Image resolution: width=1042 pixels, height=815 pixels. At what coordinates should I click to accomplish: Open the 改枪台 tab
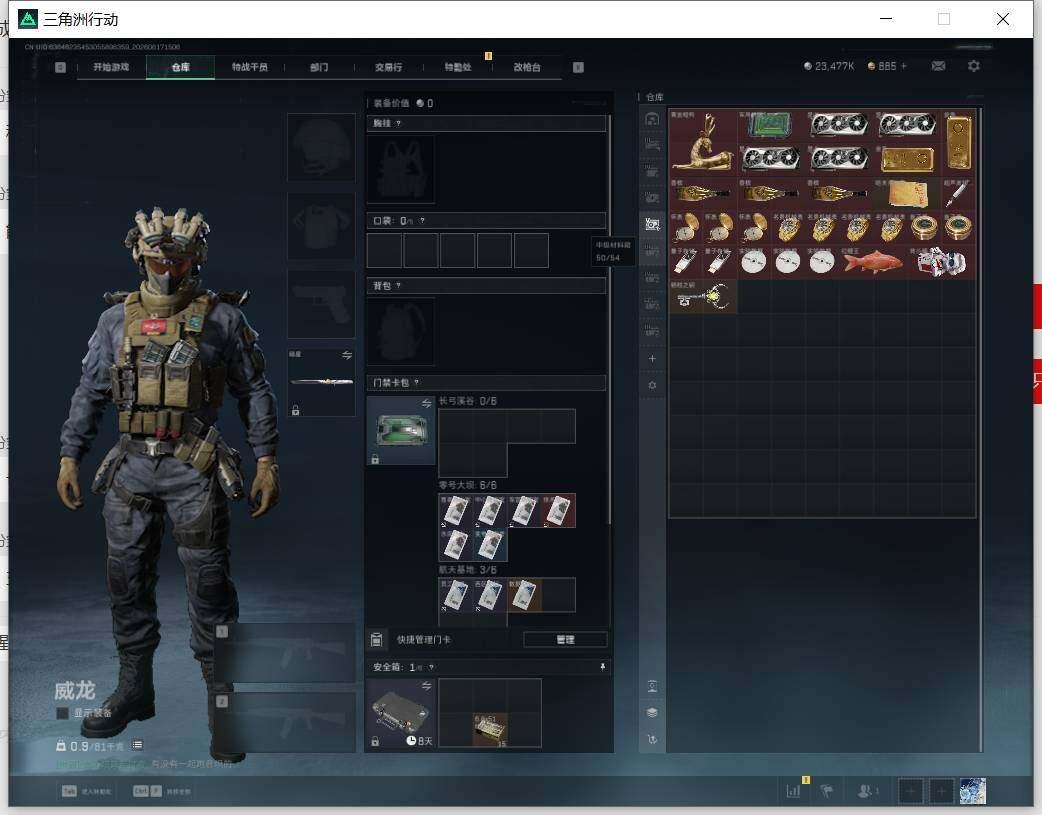527,67
